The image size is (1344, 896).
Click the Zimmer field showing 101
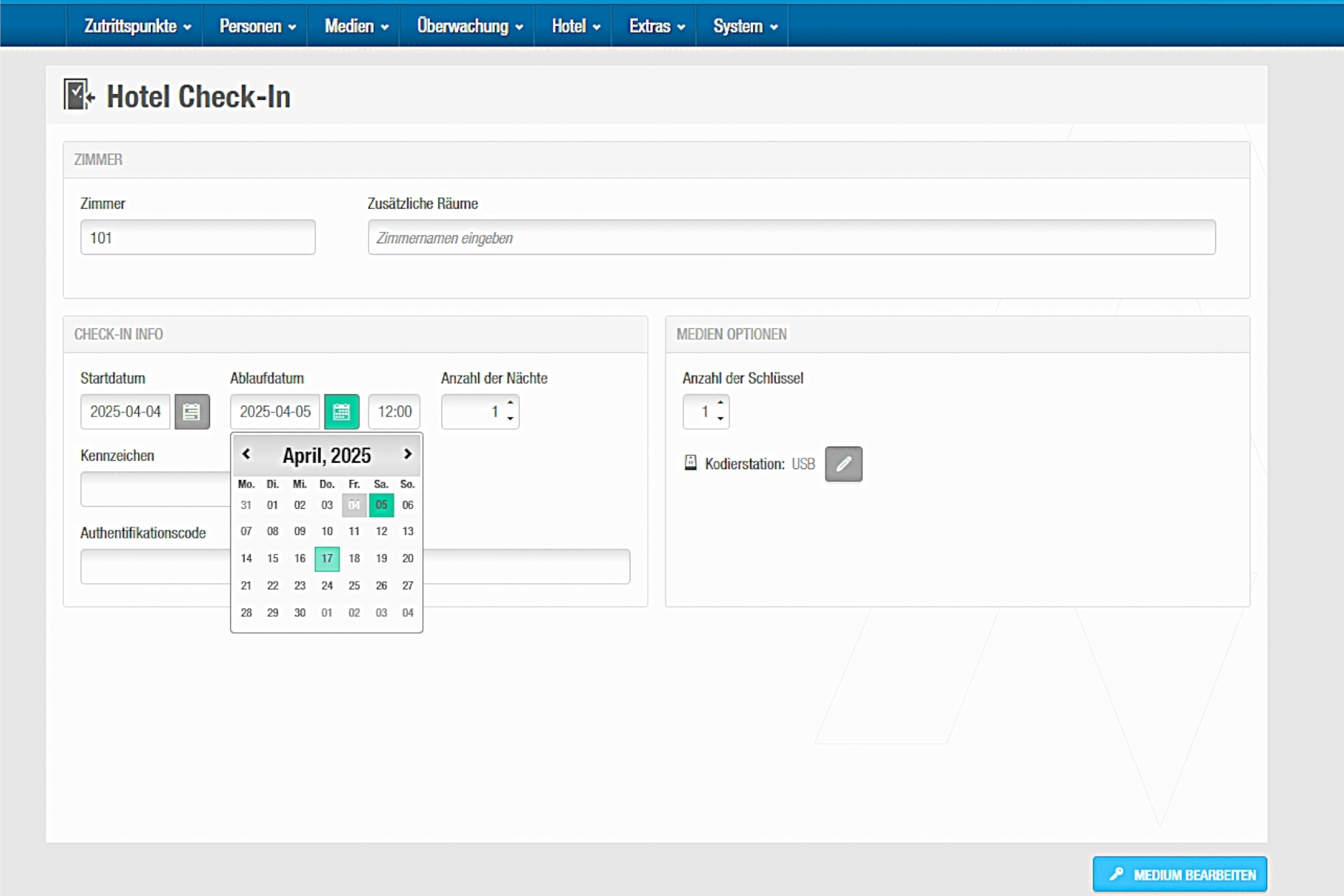point(198,238)
